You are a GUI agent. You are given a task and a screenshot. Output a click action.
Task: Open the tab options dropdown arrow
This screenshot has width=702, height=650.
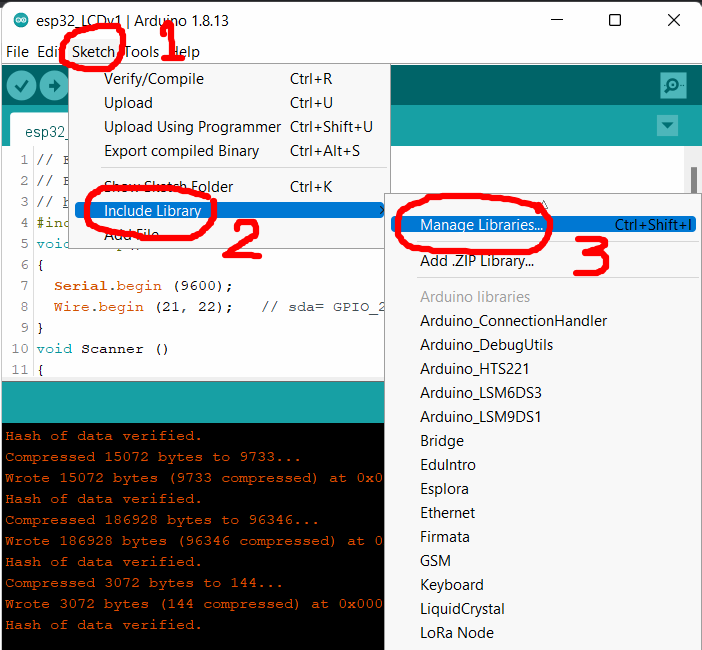point(667,125)
